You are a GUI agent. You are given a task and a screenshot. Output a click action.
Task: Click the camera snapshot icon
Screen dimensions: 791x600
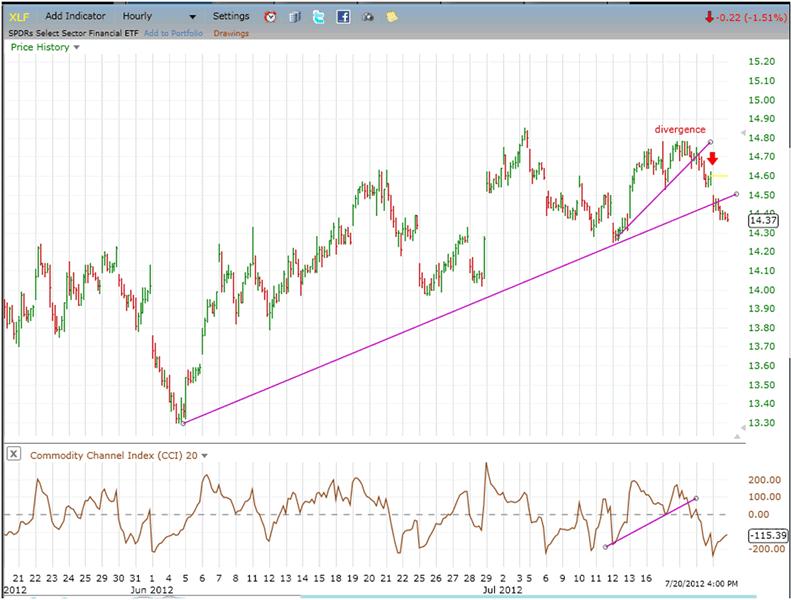point(367,17)
